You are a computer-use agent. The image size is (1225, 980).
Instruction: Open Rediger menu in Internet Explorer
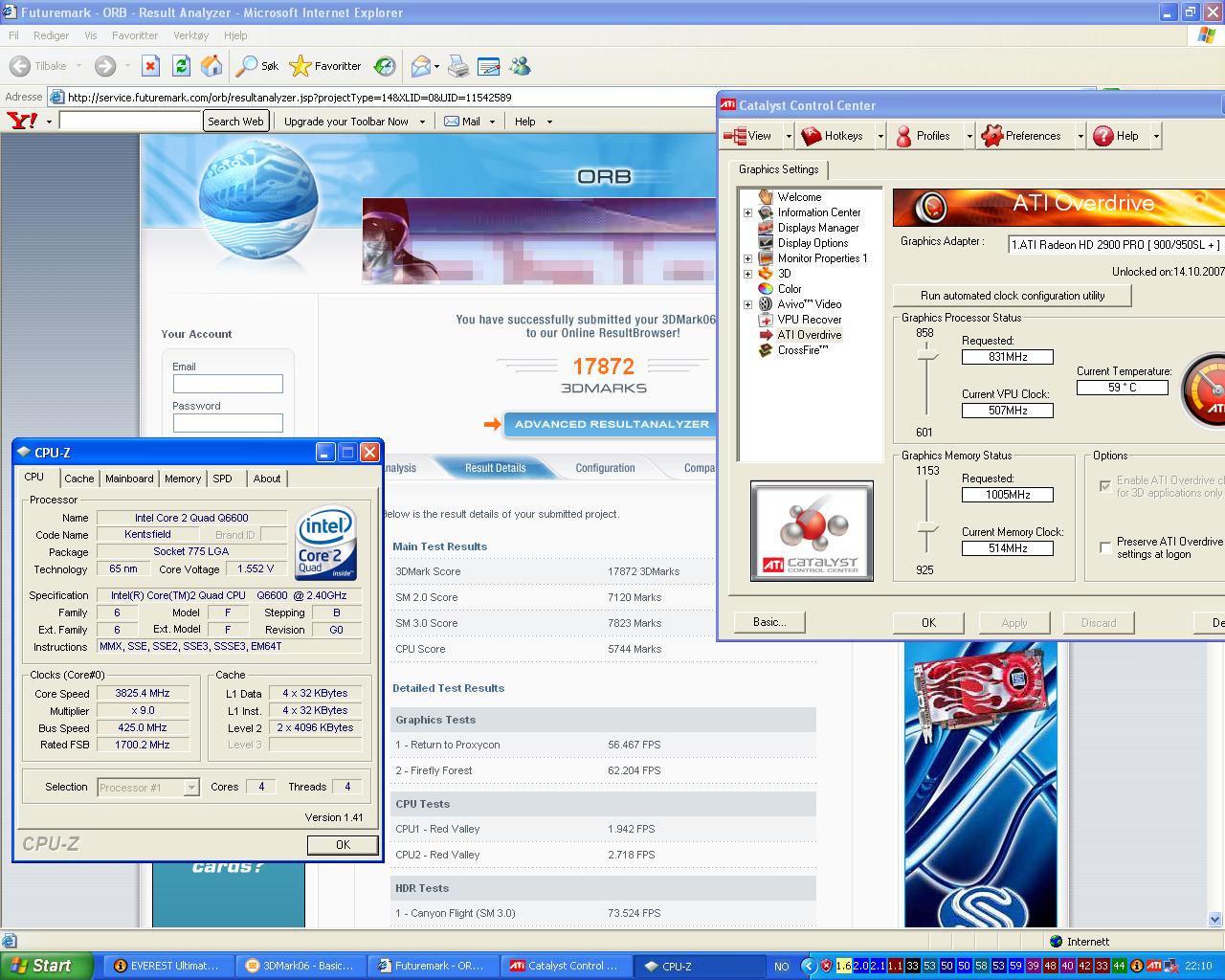click(51, 35)
